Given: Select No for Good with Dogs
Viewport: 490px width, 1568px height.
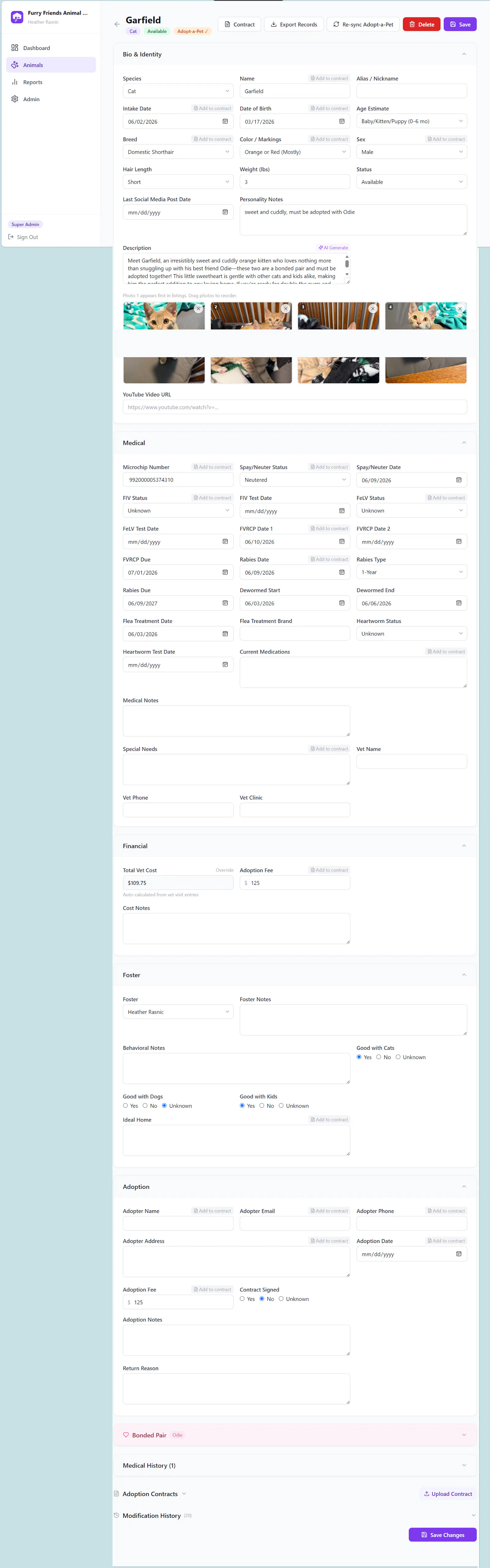Looking at the screenshot, I should [x=145, y=1106].
